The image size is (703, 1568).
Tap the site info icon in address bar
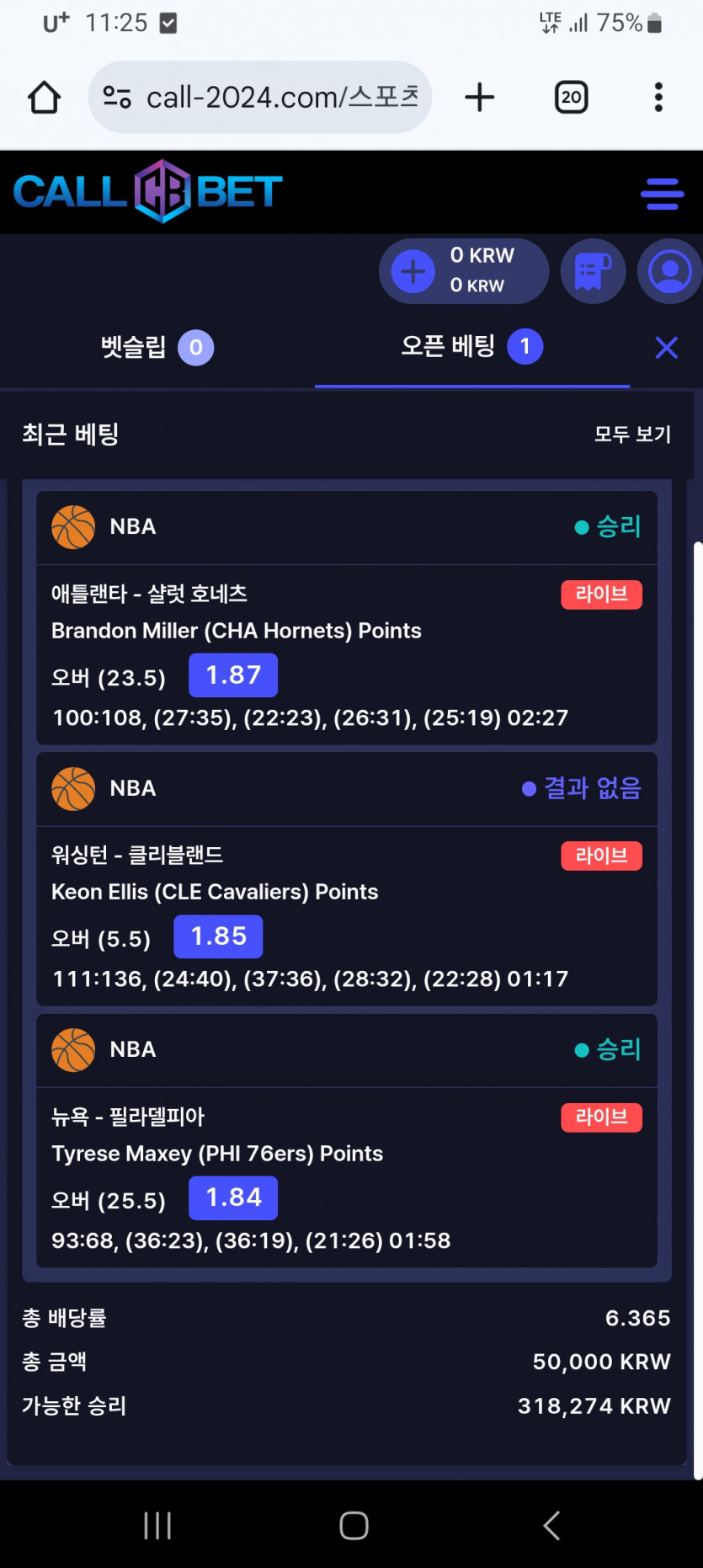117,98
